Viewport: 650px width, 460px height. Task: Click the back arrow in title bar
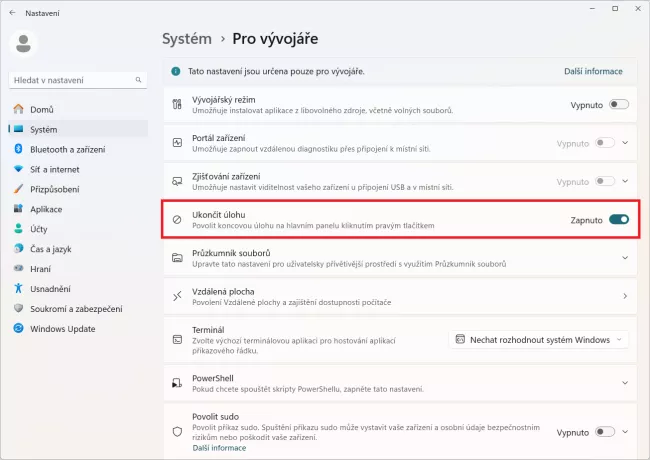12,12
